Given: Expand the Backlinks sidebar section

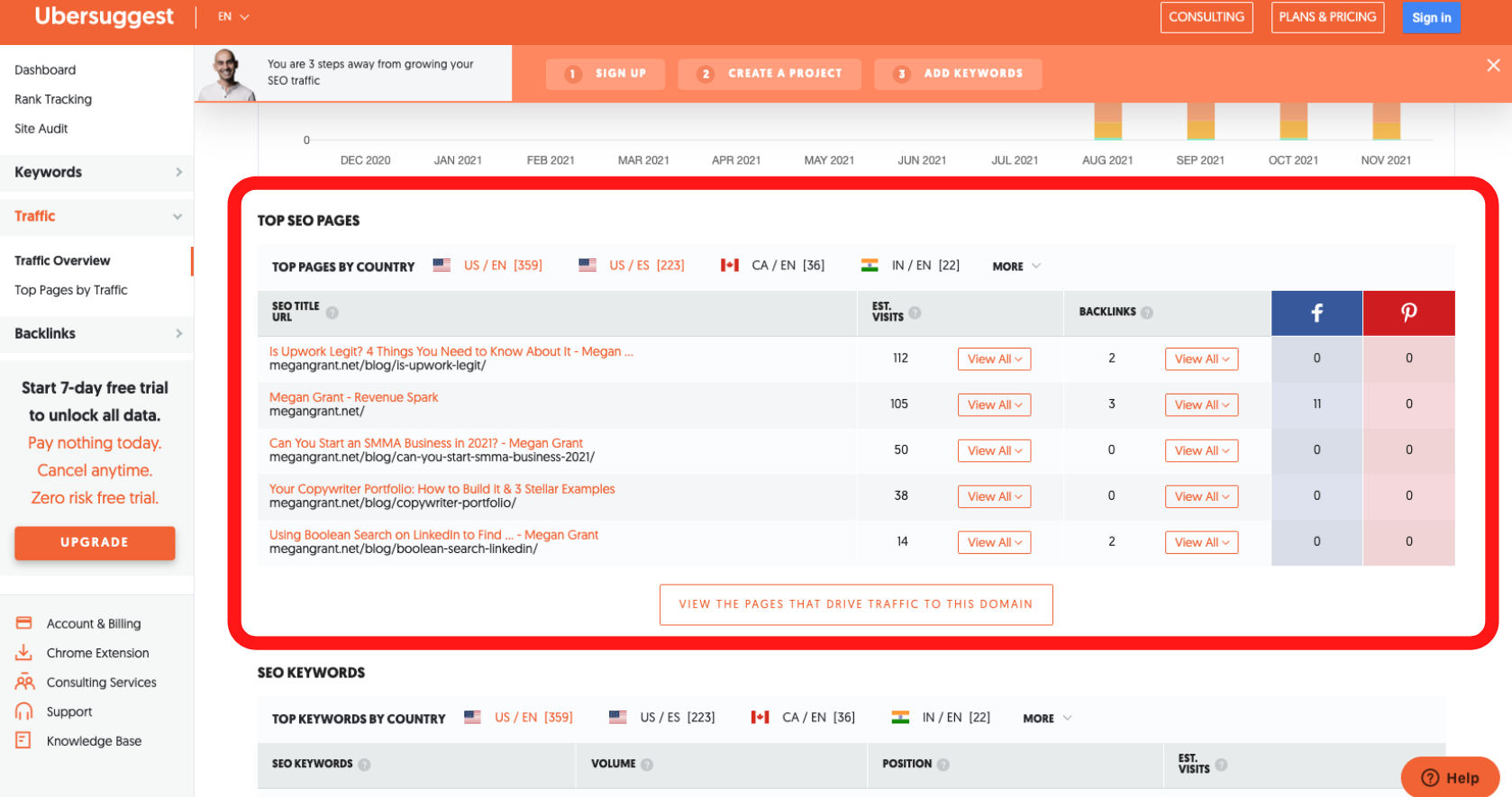Looking at the screenshot, I should [96, 333].
